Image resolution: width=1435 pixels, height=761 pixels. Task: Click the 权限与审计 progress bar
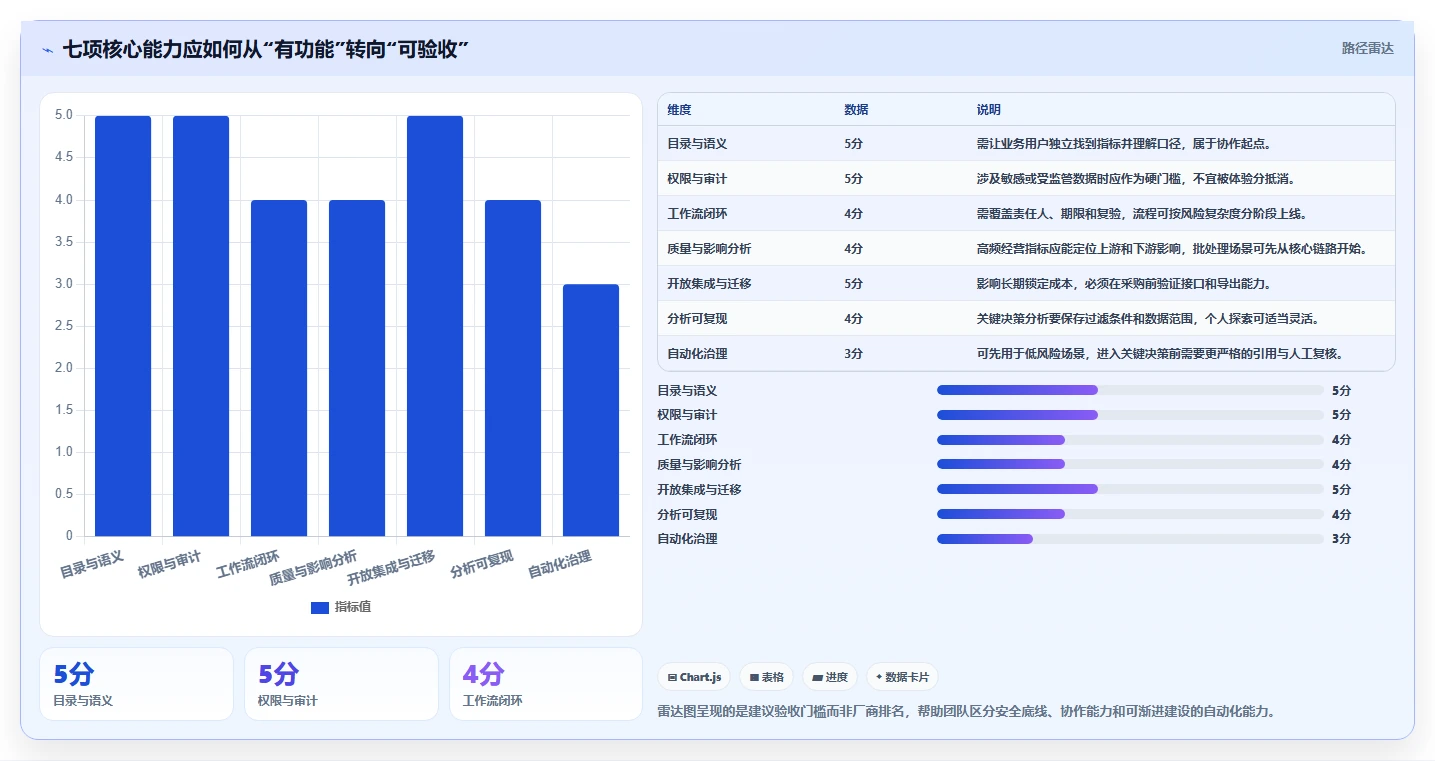click(x=1130, y=415)
